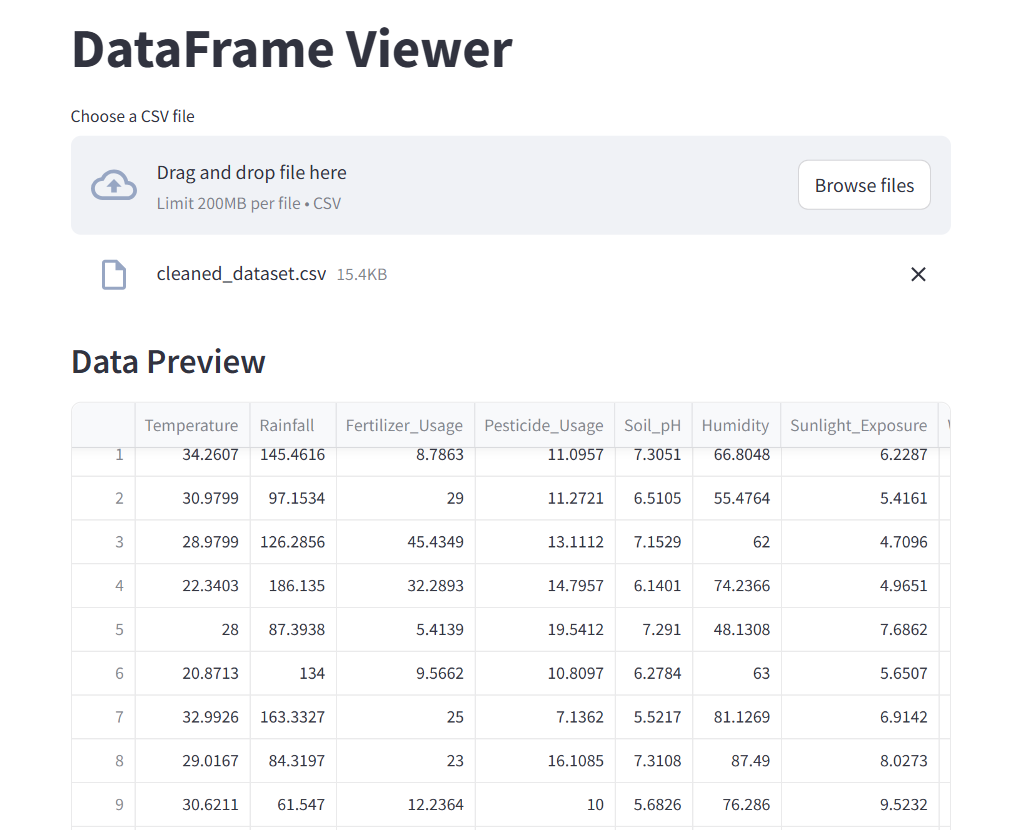Screen dimensions: 1020x830
Task: Select the Fertilizer_Usage column header
Action: [x=405, y=425]
